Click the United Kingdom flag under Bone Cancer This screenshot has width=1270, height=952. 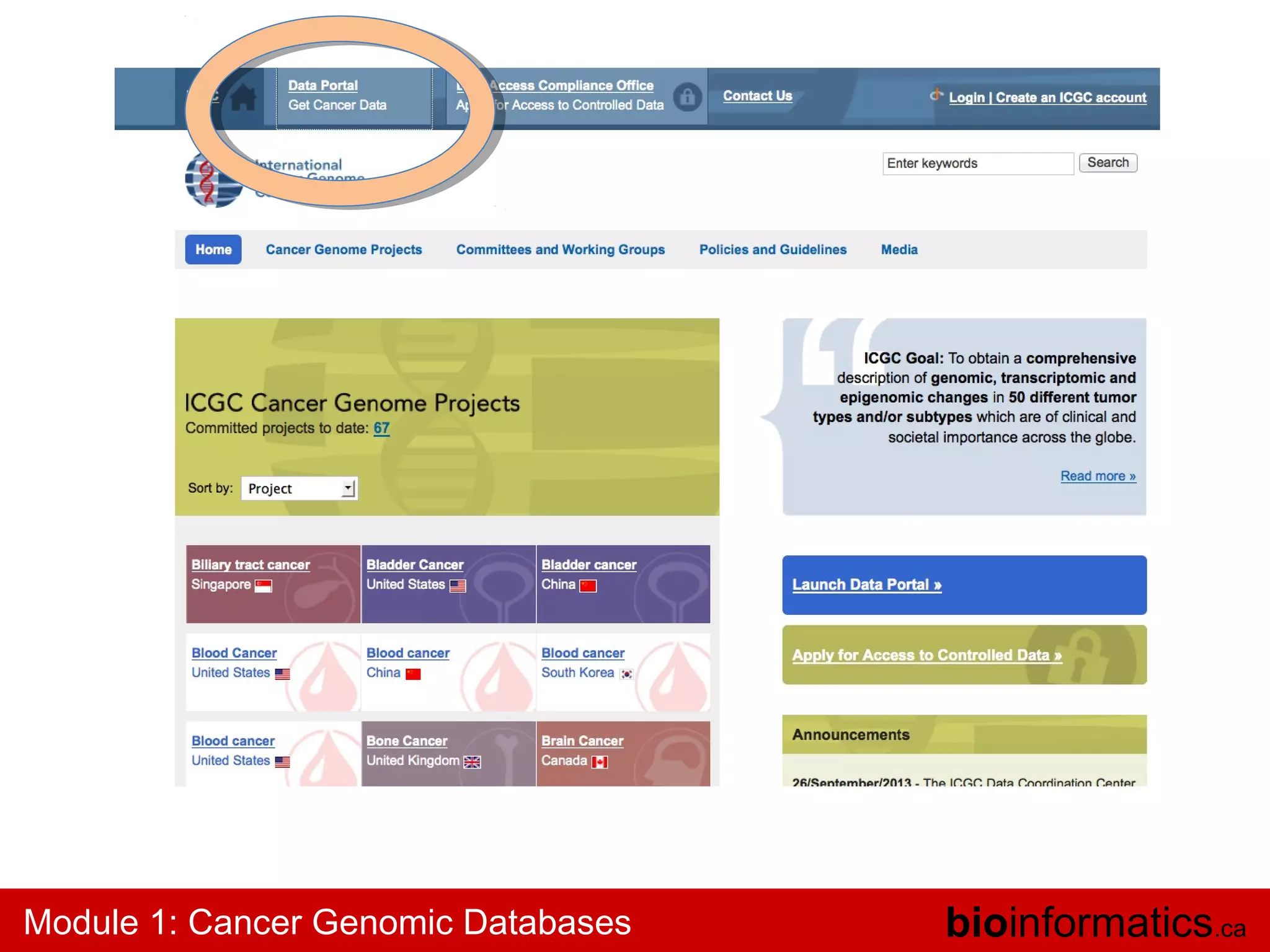click(x=473, y=762)
